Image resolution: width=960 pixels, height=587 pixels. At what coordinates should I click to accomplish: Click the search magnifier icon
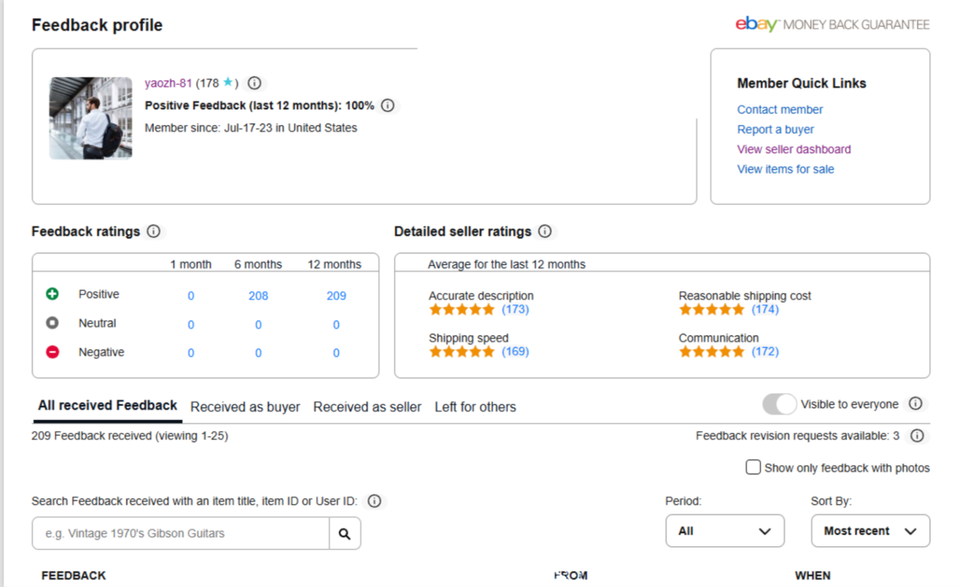[345, 533]
